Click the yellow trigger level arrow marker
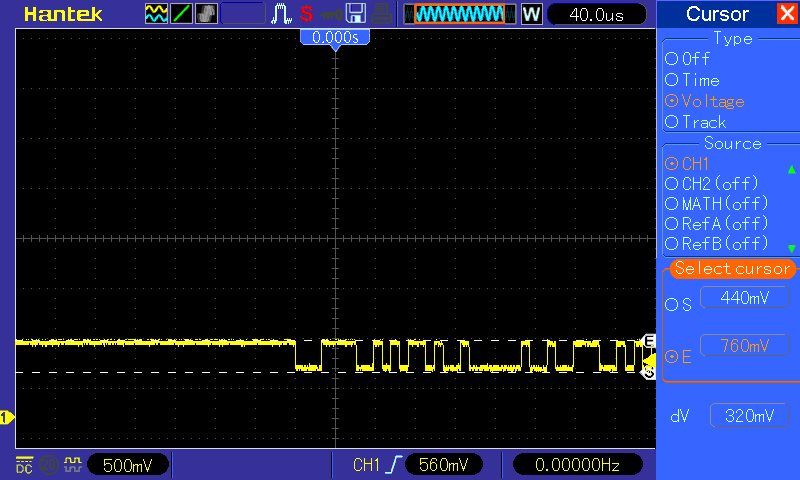800x480 pixels. [650, 360]
